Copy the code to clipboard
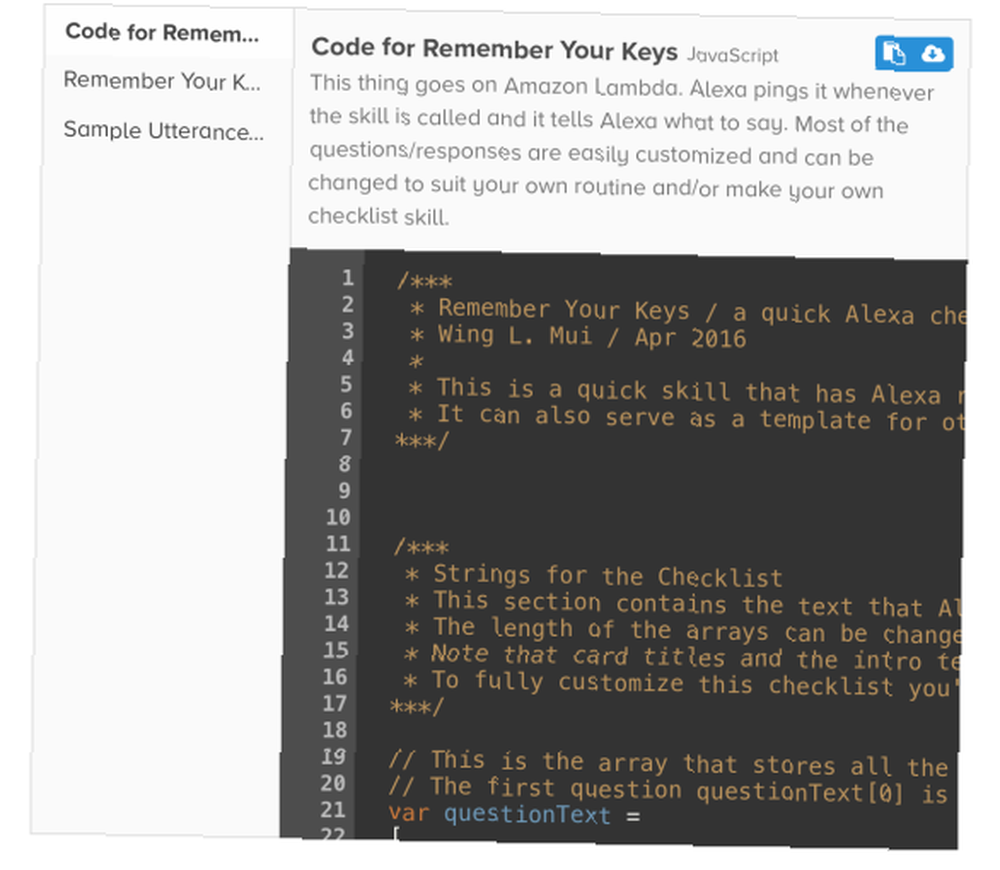 tap(894, 54)
